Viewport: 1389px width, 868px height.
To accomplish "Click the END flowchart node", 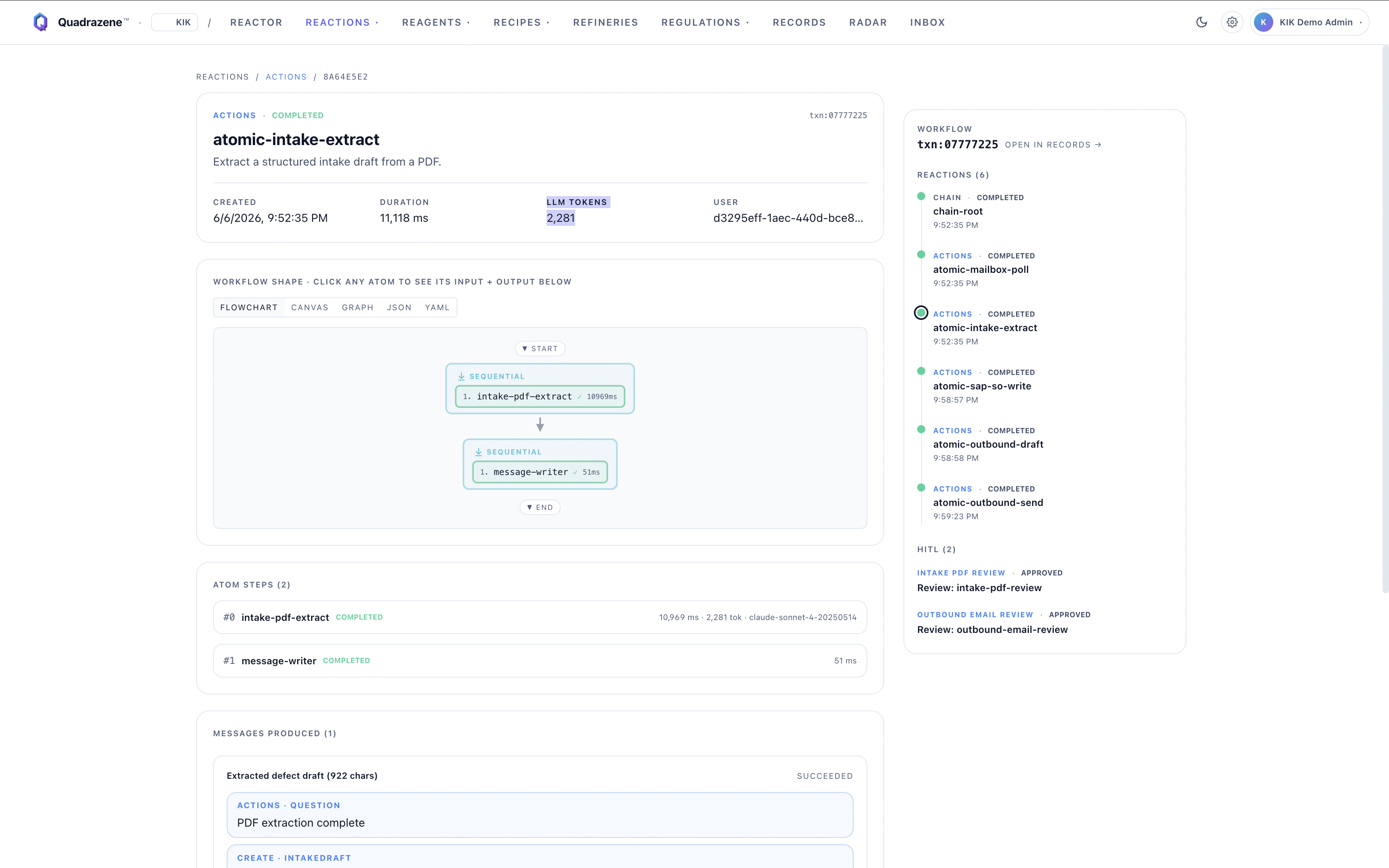I will coord(539,508).
